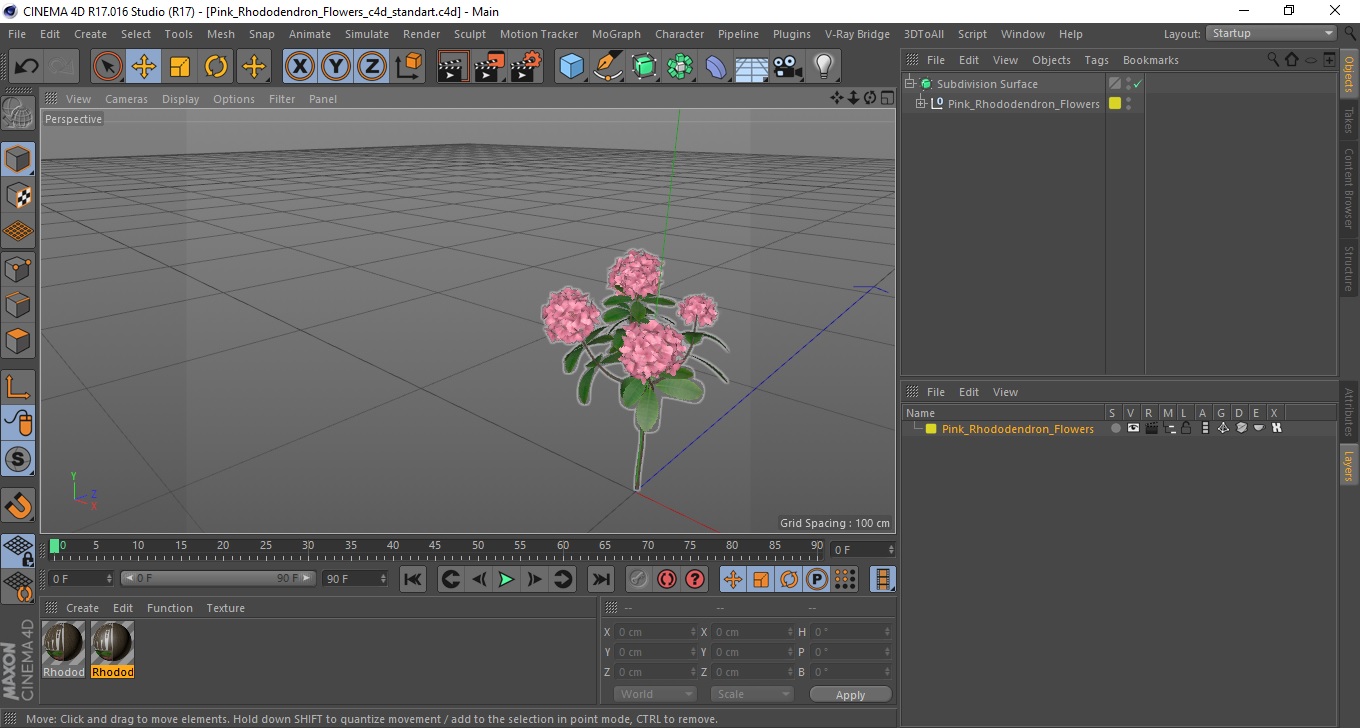Pick the Rotate tool
1360x728 pixels.
(x=216, y=67)
